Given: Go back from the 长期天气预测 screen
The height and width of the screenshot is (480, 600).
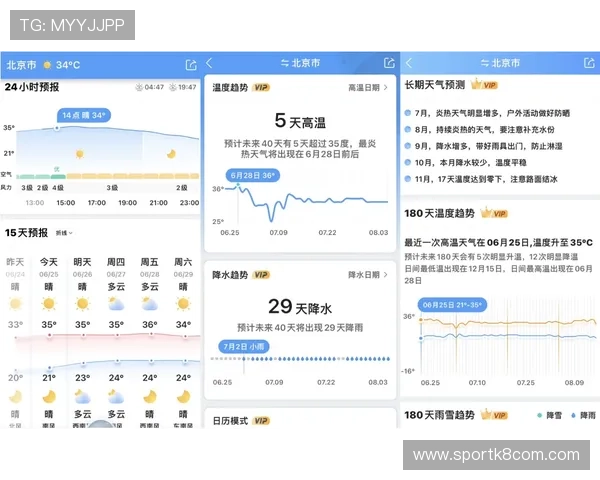Looking at the screenshot, I should point(409,63).
